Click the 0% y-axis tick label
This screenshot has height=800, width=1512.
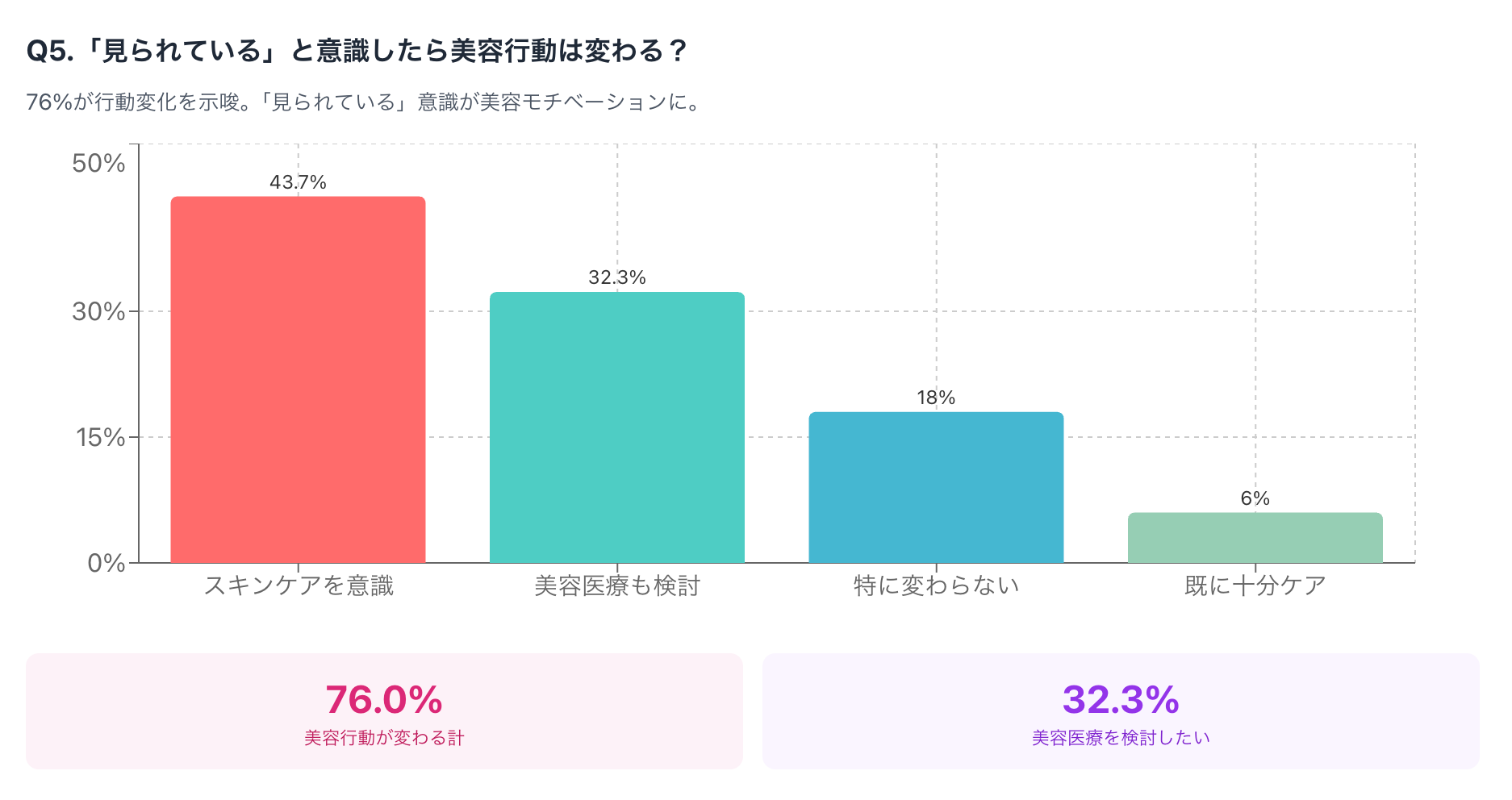click(x=106, y=563)
